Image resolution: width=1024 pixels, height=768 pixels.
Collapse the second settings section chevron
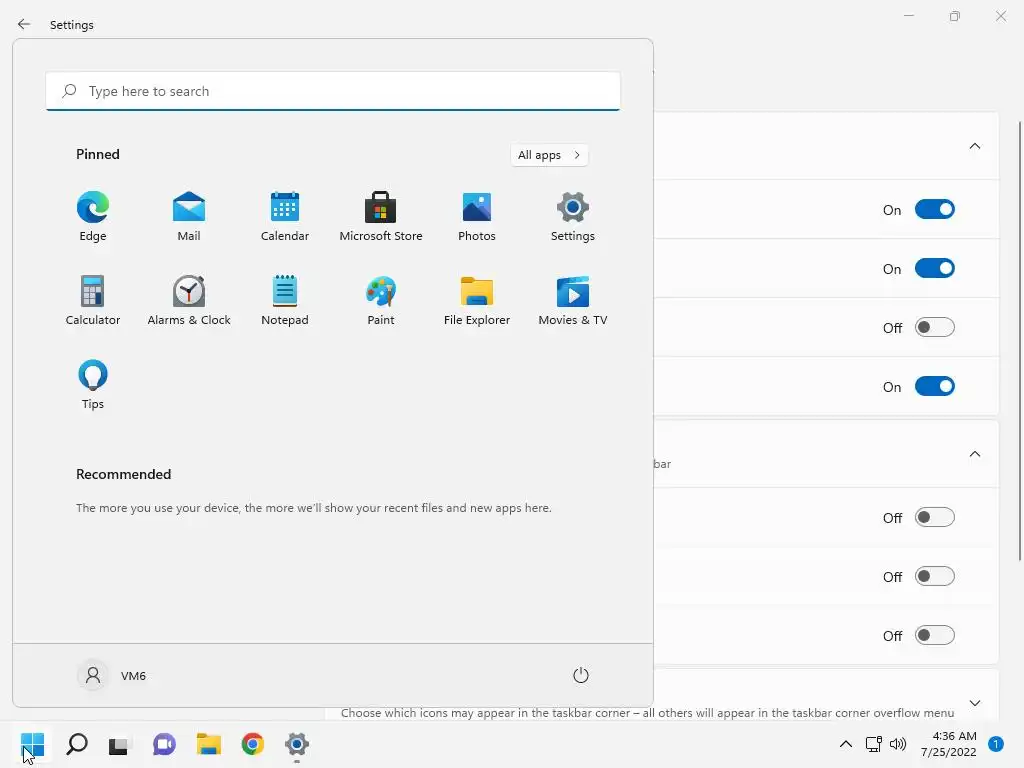tap(974, 454)
